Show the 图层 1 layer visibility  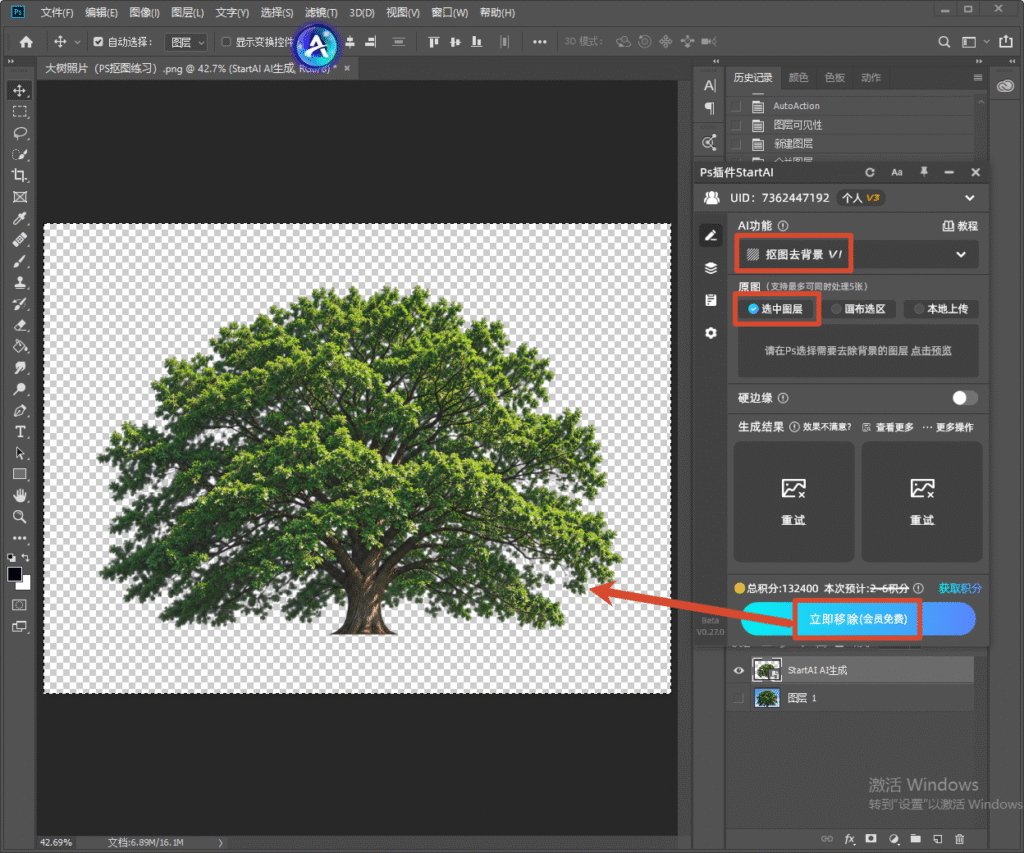[x=739, y=698]
